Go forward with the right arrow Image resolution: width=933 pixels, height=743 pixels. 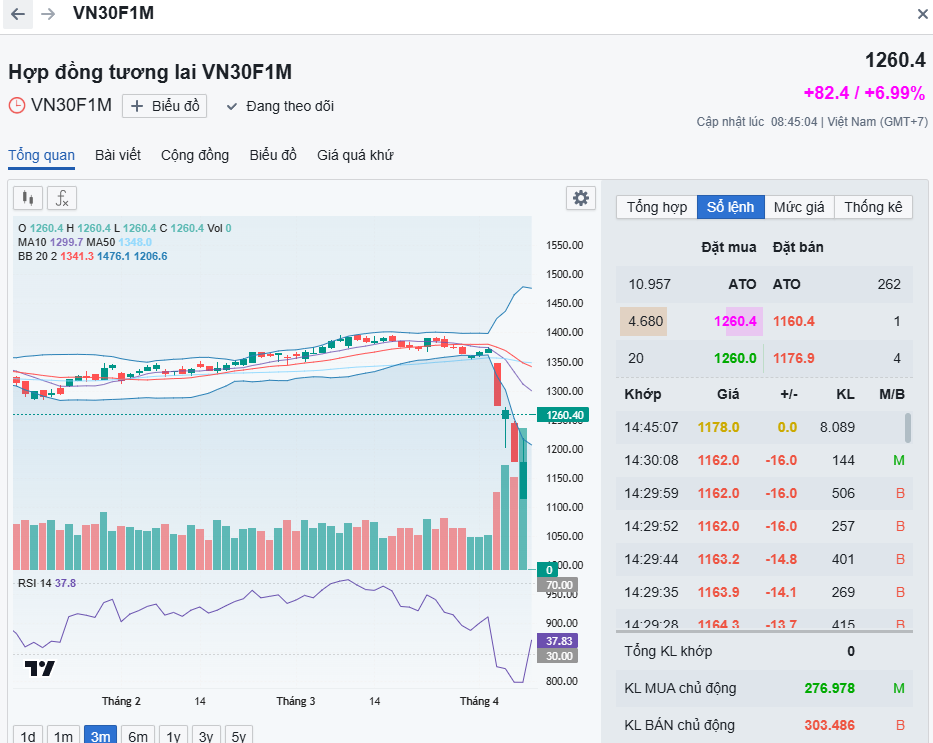[48, 14]
